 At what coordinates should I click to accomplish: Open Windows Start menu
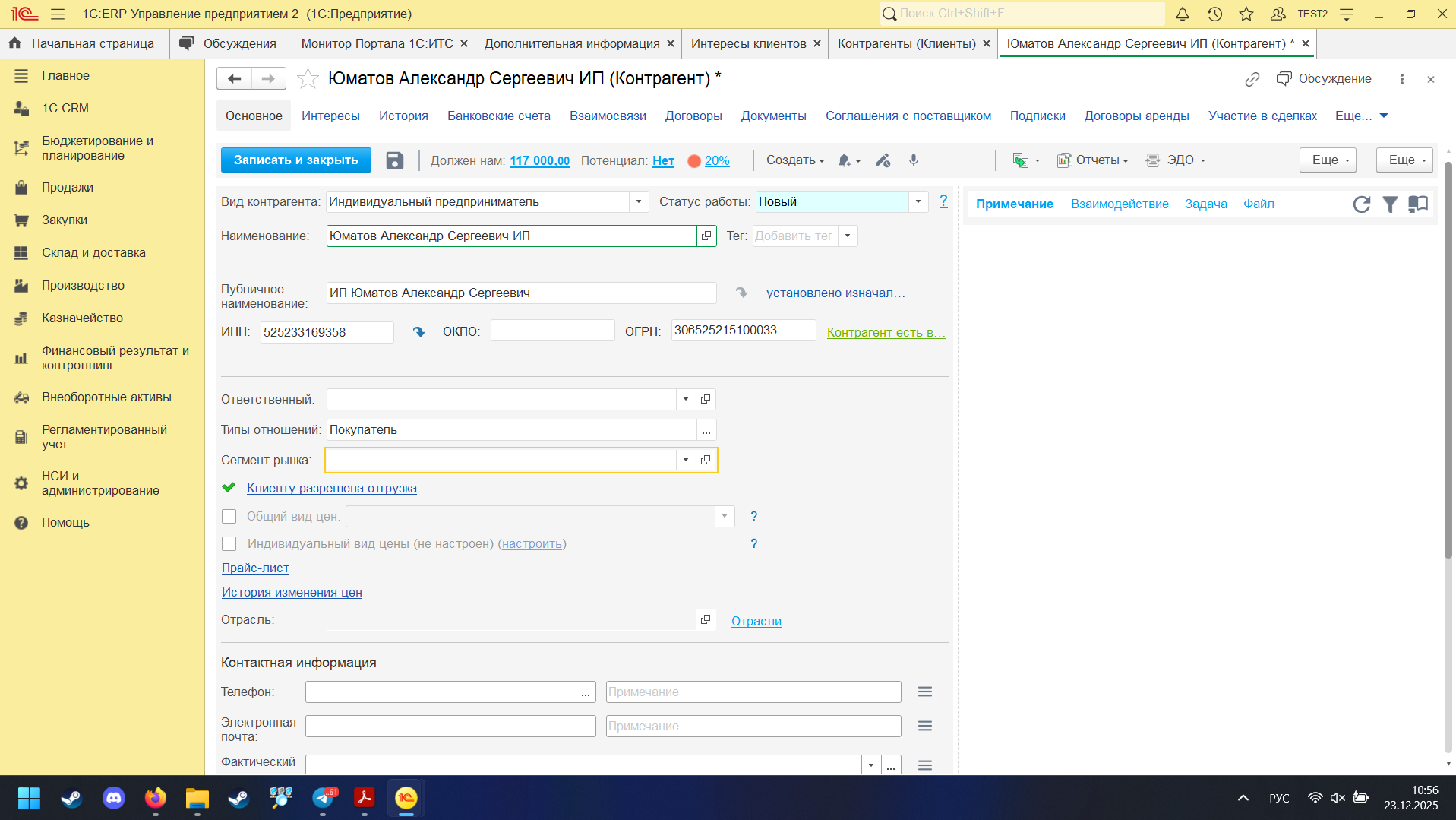tap(29, 798)
